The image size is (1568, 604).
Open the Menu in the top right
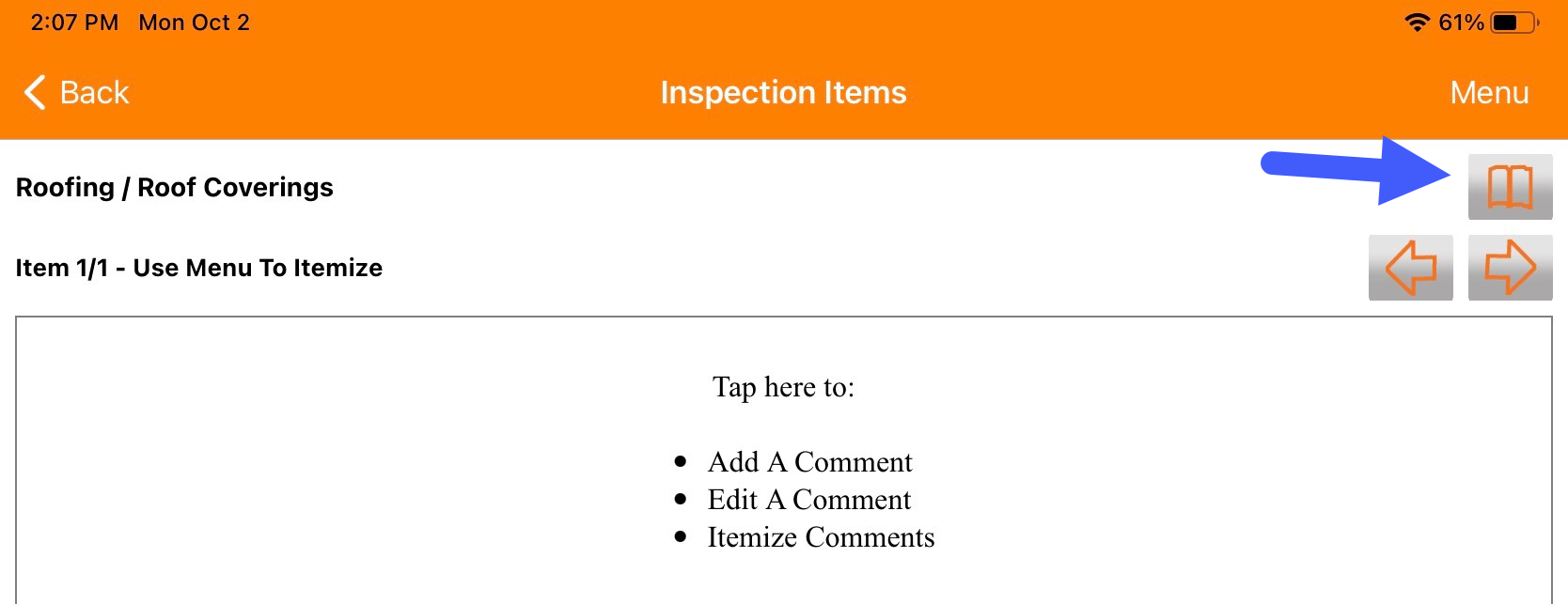pos(1489,92)
